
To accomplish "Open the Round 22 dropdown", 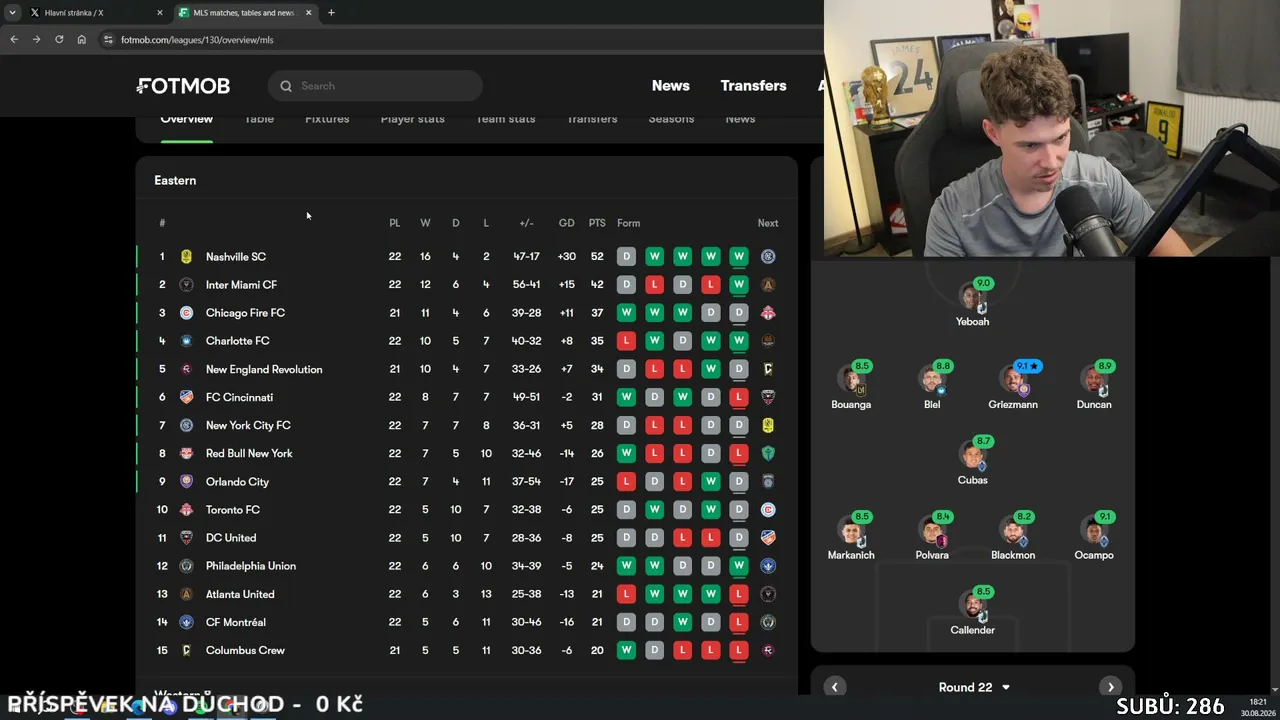I will [x=974, y=687].
